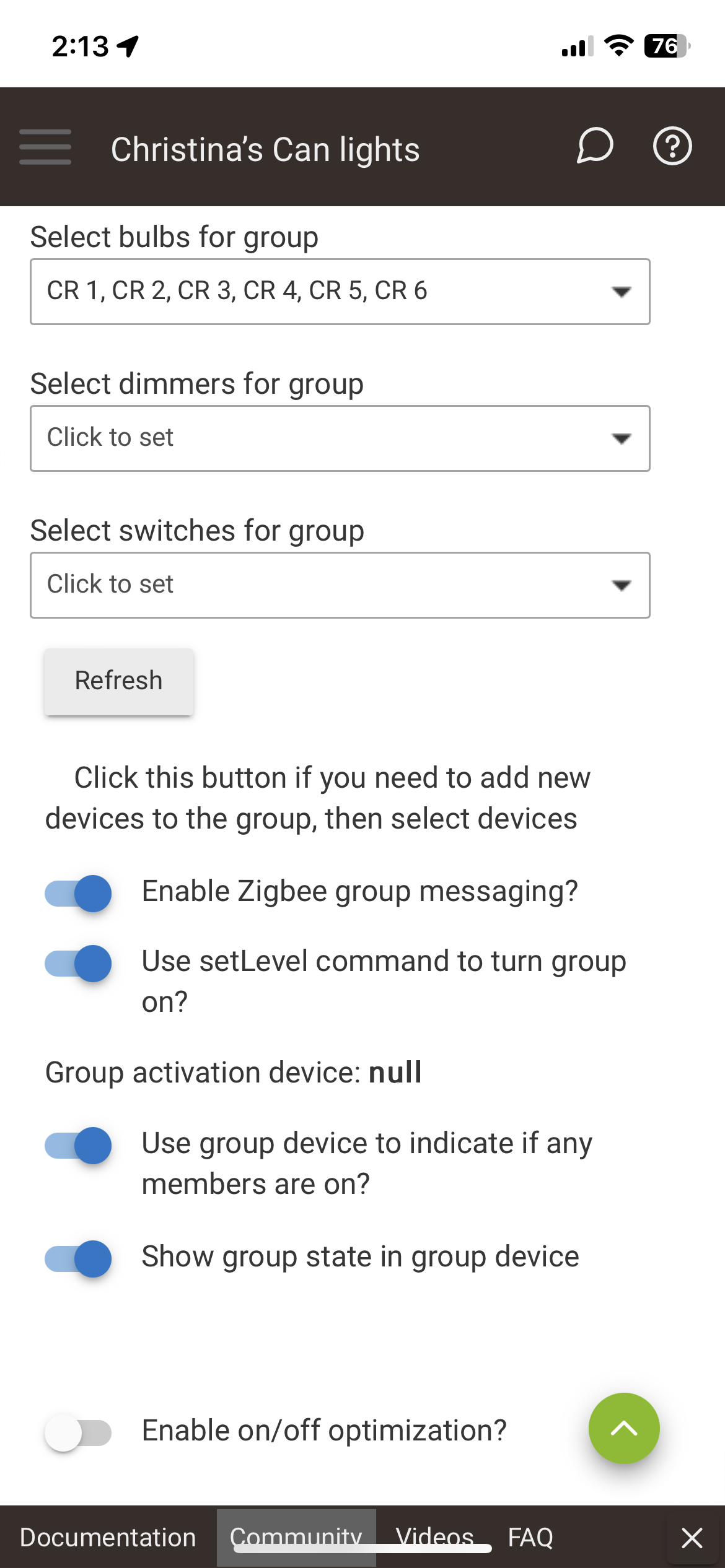Tap the help question mark icon
Image resolution: width=725 pixels, height=1568 pixels.
pos(672,146)
